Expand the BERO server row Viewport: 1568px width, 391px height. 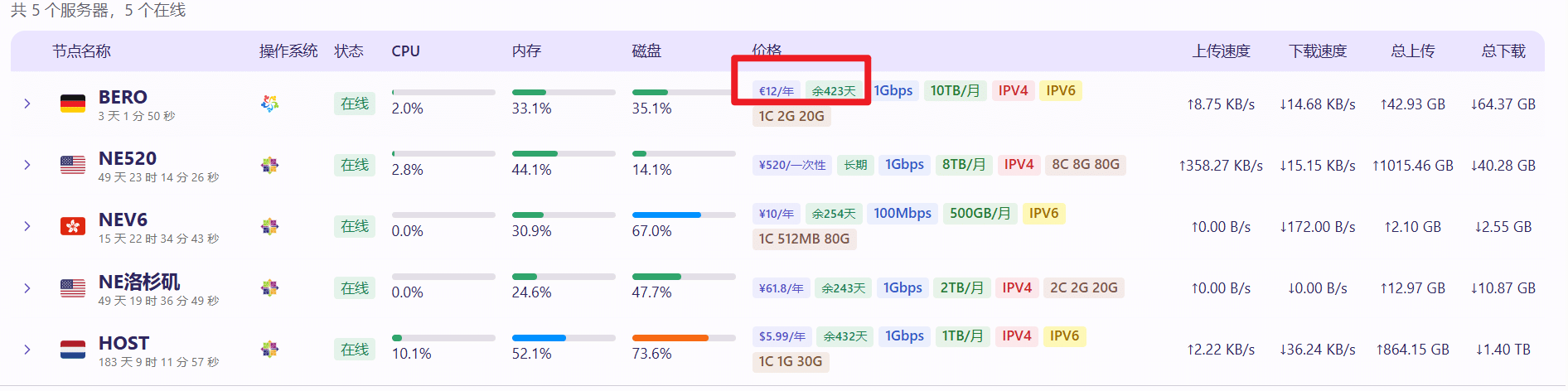click(27, 104)
